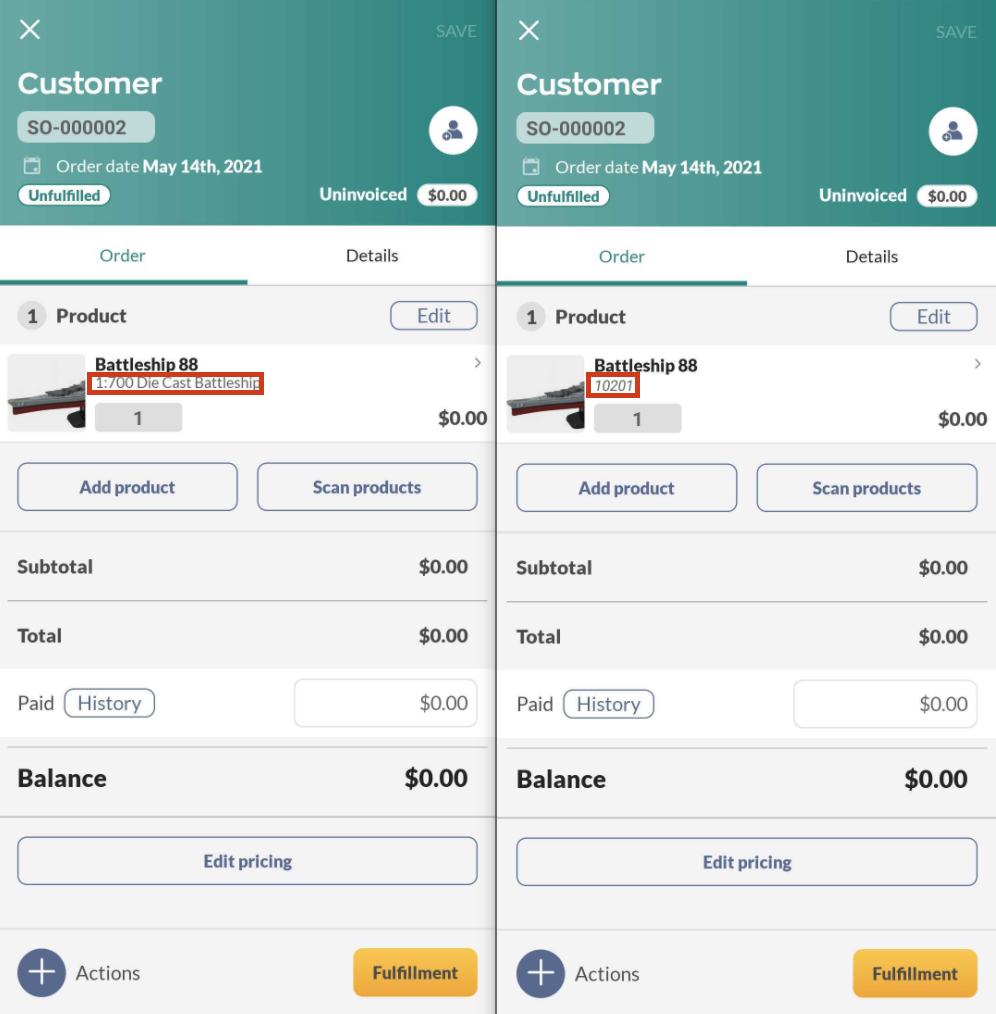Image resolution: width=996 pixels, height=1014 pixels.
Task: Switch to the Details tab on right panel
Action: pos(871,257)
